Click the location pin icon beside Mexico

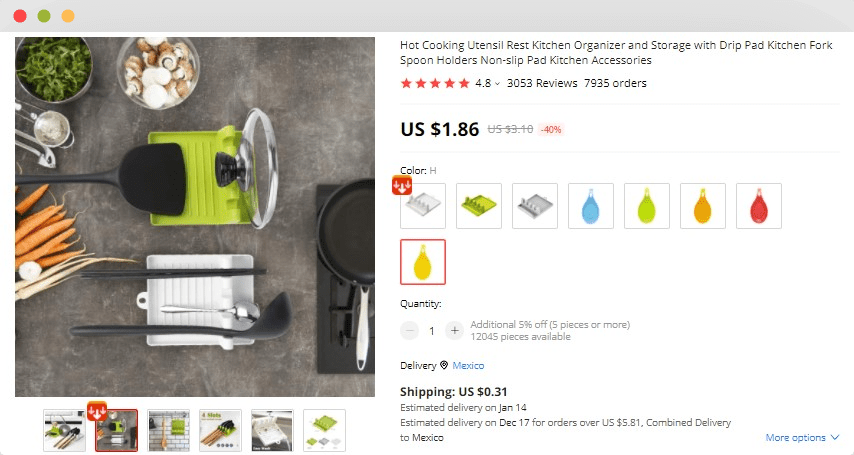pos(444,365)
